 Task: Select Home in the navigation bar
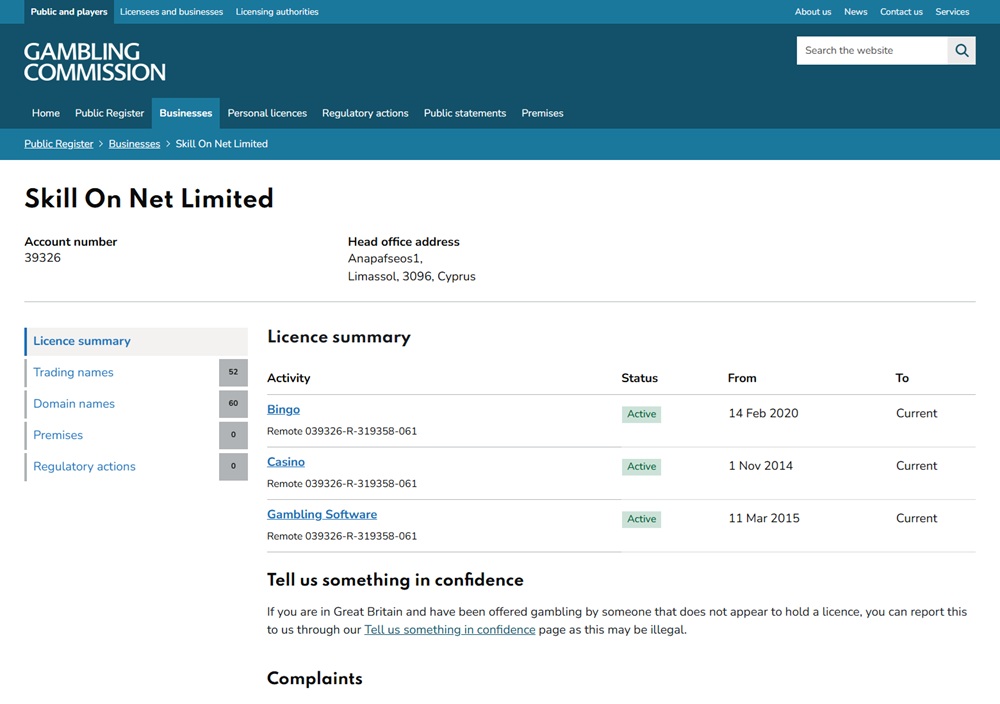pyautogui.click(x=46, y=113)
